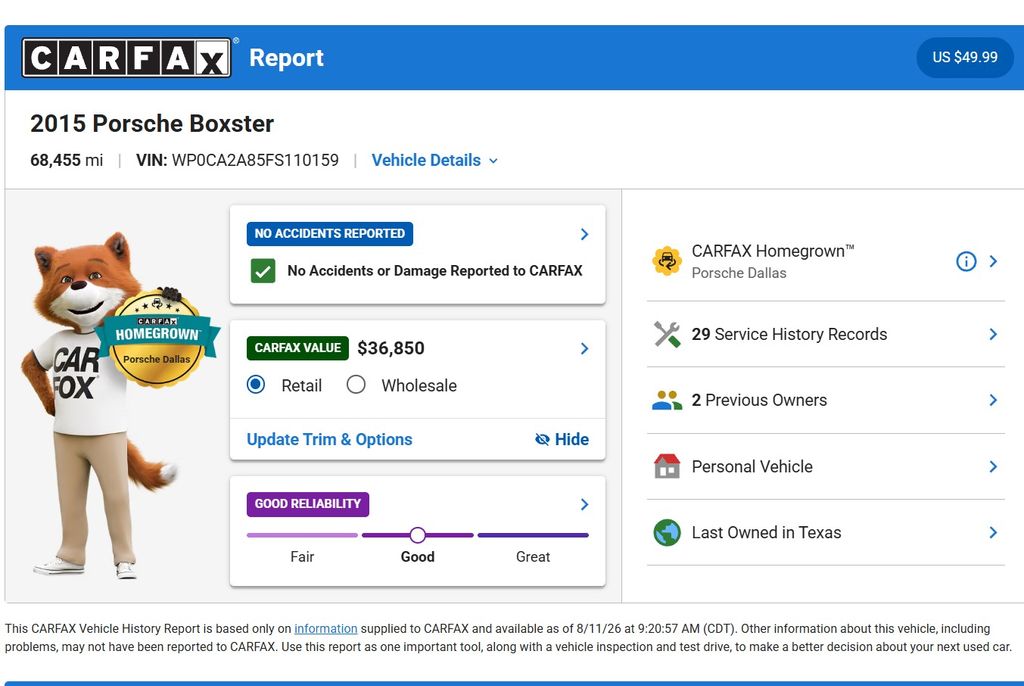Expand the Good Reliability chevron
This screenshot has height=686, width=1024.
click(584, 504)
